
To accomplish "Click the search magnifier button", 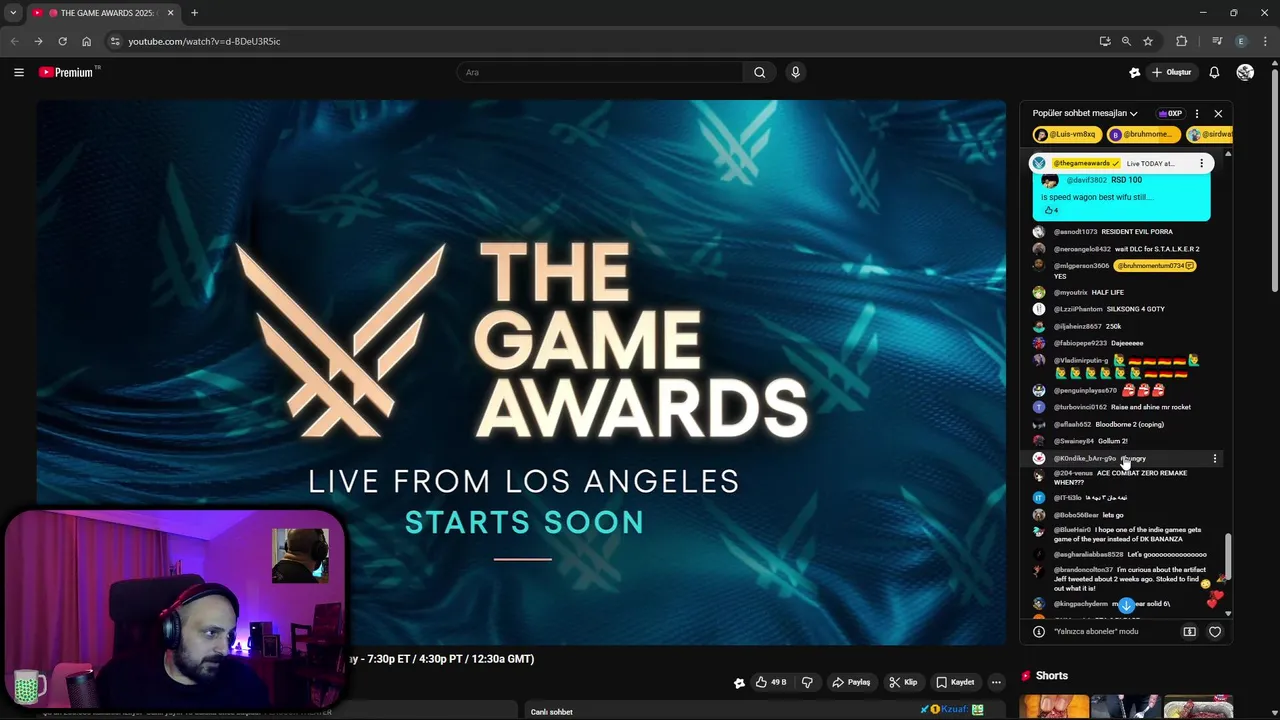I will click(759, 72).
